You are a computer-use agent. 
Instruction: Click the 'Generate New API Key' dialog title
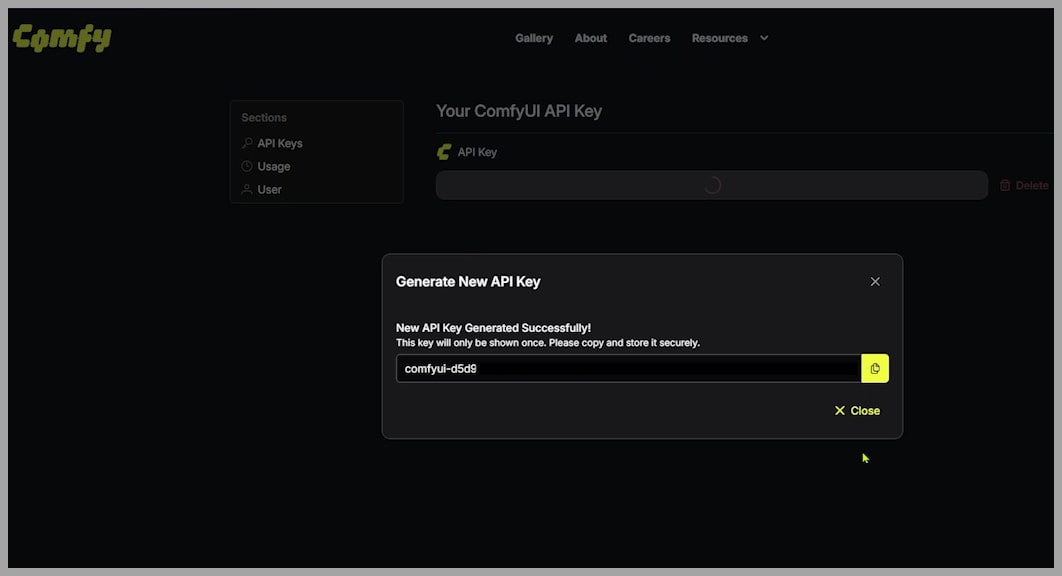click(468, 282)
